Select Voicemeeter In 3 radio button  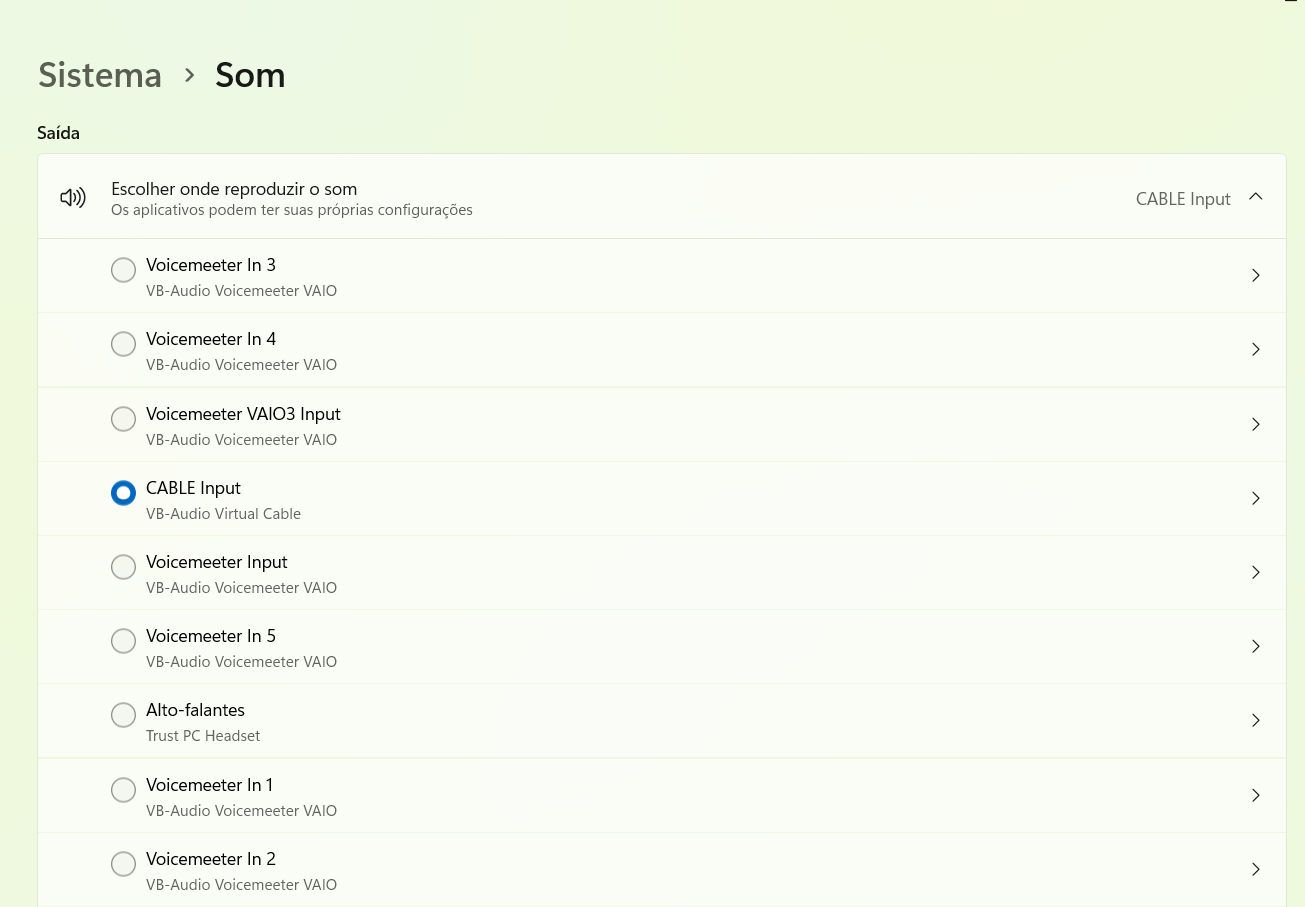(x=123, y=270)
